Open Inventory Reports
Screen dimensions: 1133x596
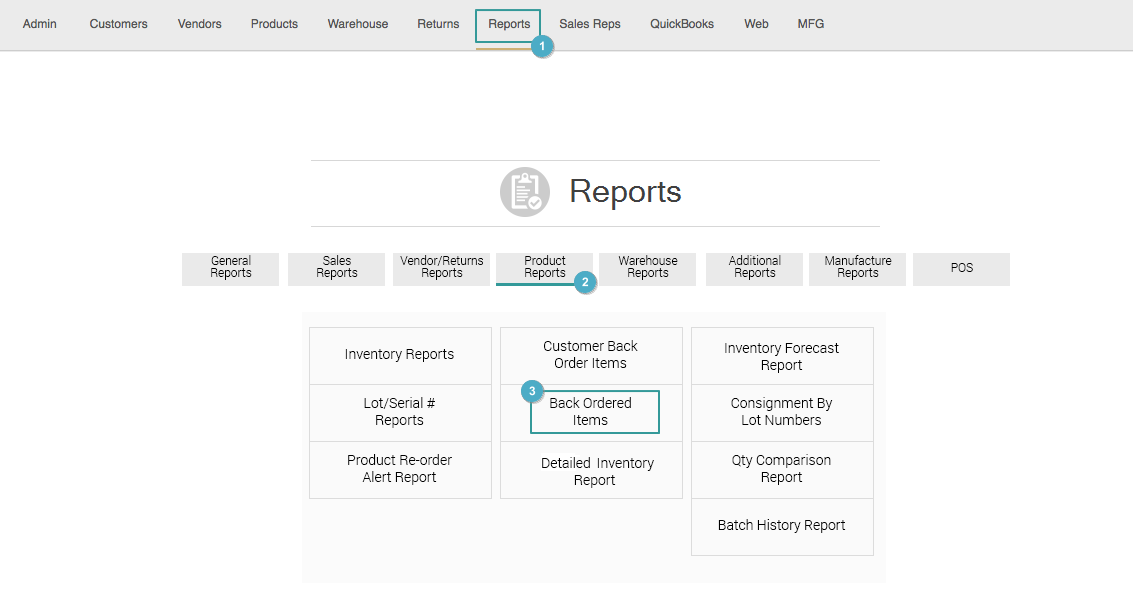coord(400,355)
